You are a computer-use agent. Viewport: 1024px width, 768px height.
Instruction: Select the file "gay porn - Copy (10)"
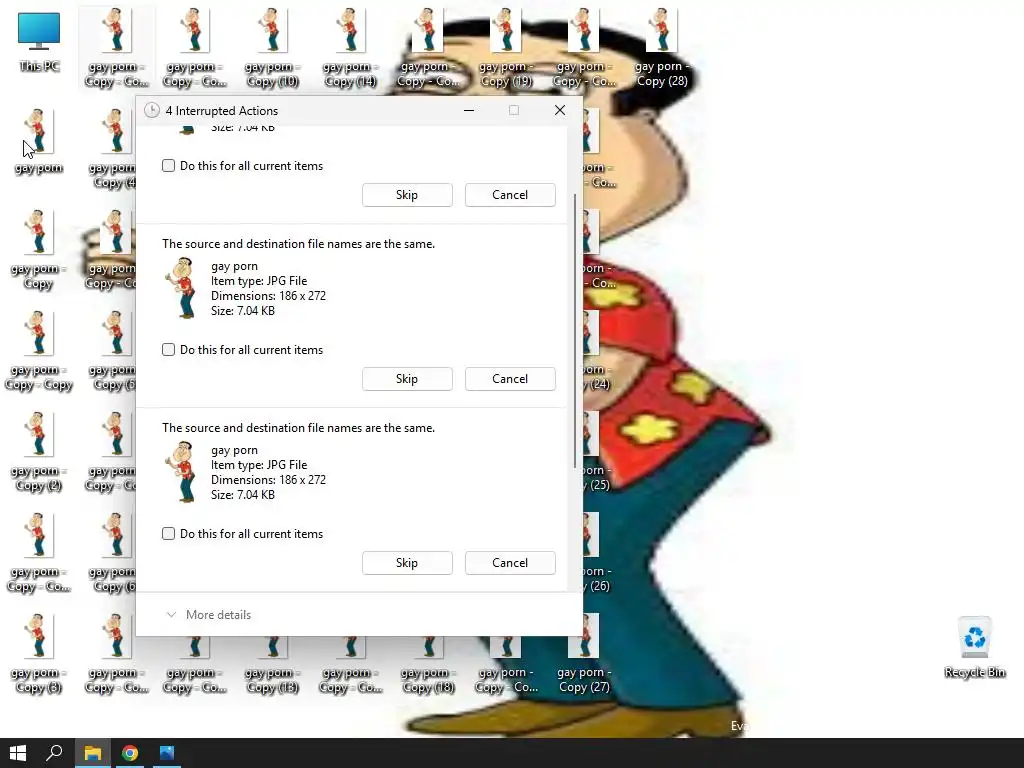tap(272, 48)
